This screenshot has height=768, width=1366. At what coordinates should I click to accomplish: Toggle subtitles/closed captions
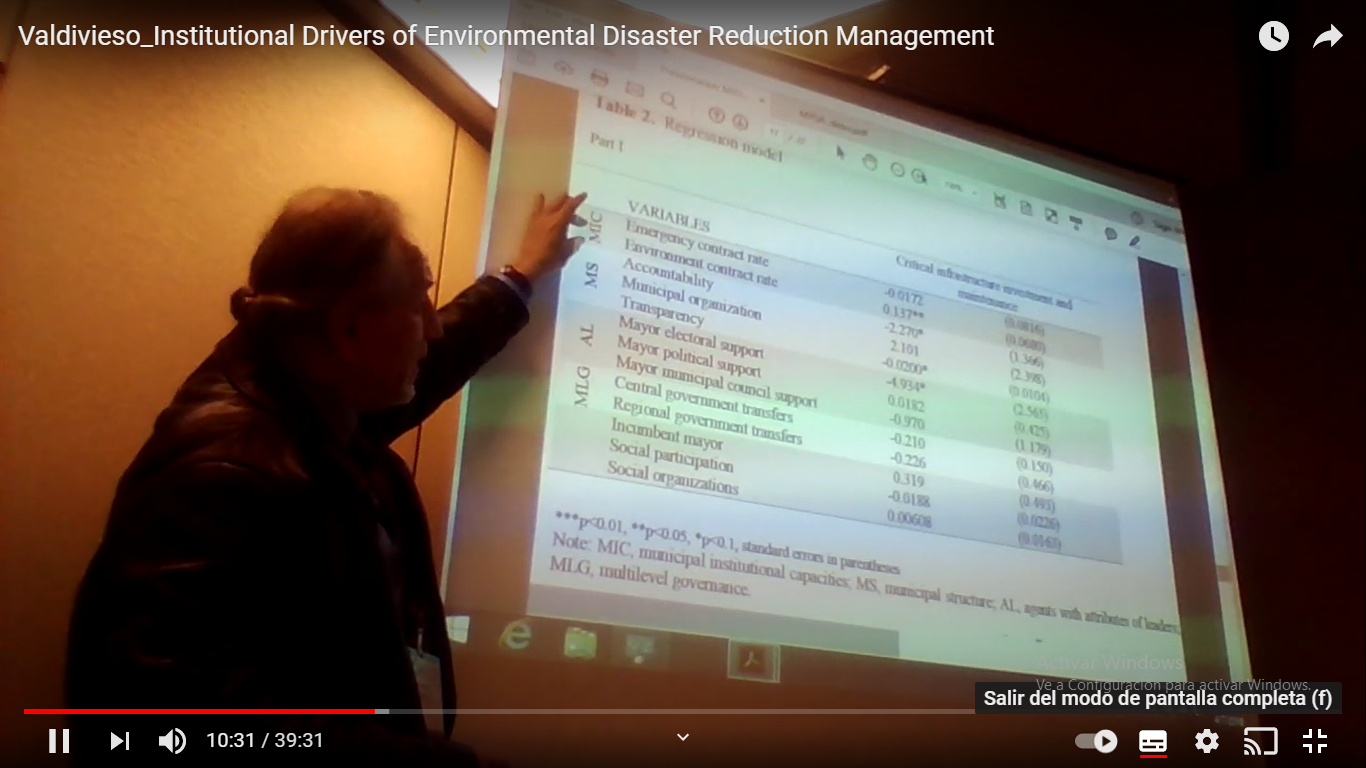point(1153,741)
